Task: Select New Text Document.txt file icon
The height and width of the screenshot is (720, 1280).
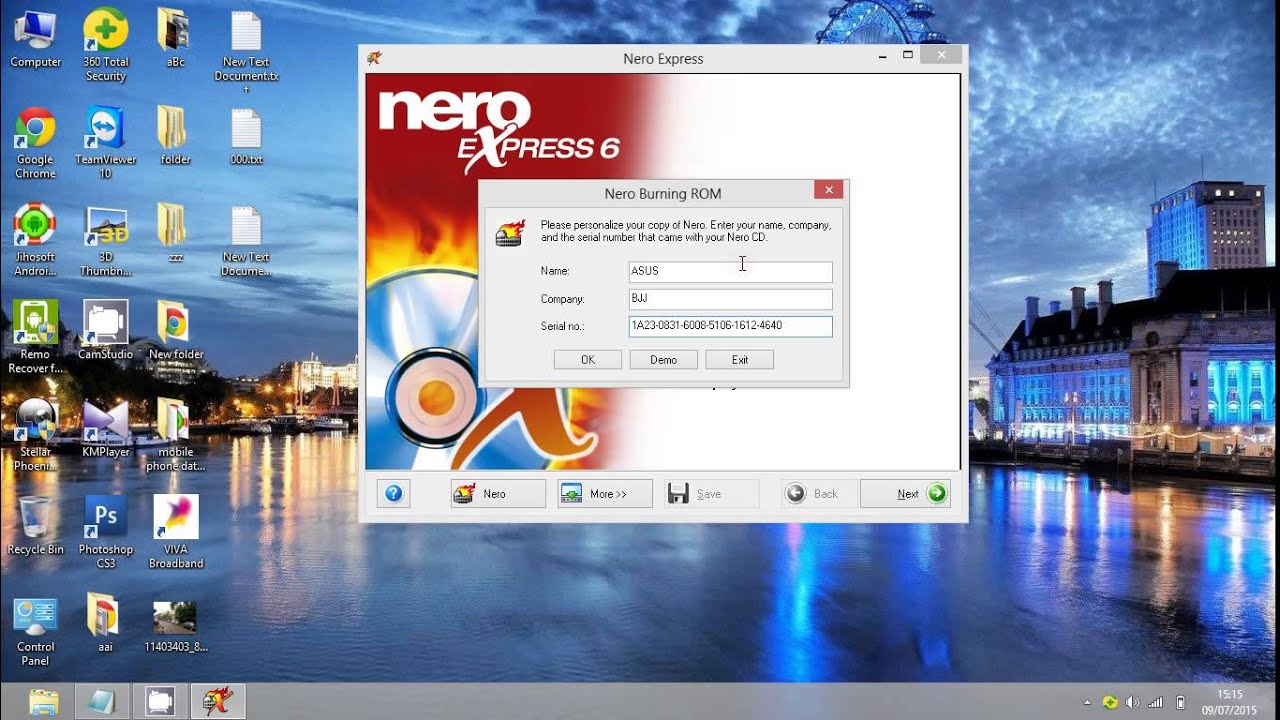Action: click(x=246, y=52)
